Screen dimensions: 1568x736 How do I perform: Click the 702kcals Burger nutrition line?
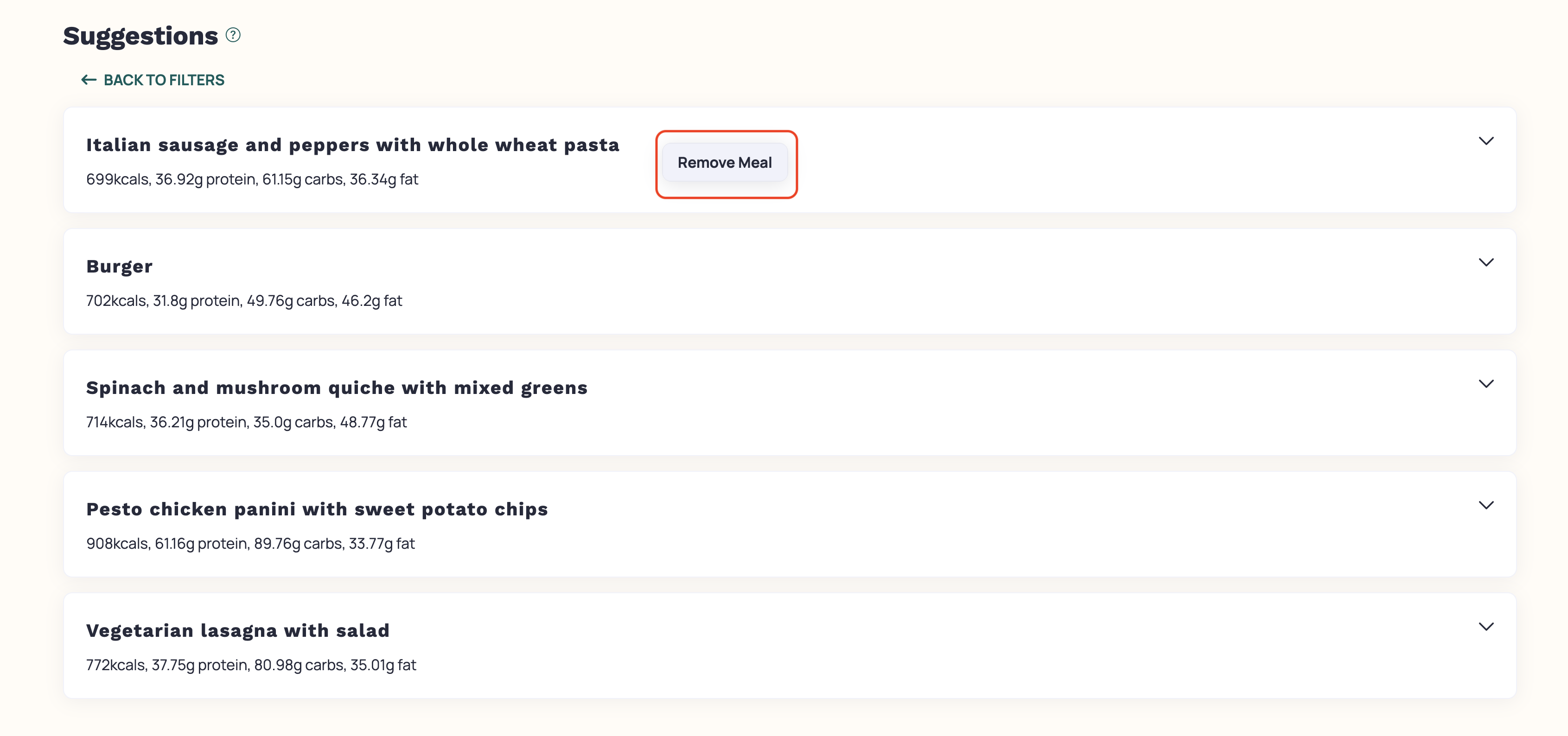[x=244, y=300]
